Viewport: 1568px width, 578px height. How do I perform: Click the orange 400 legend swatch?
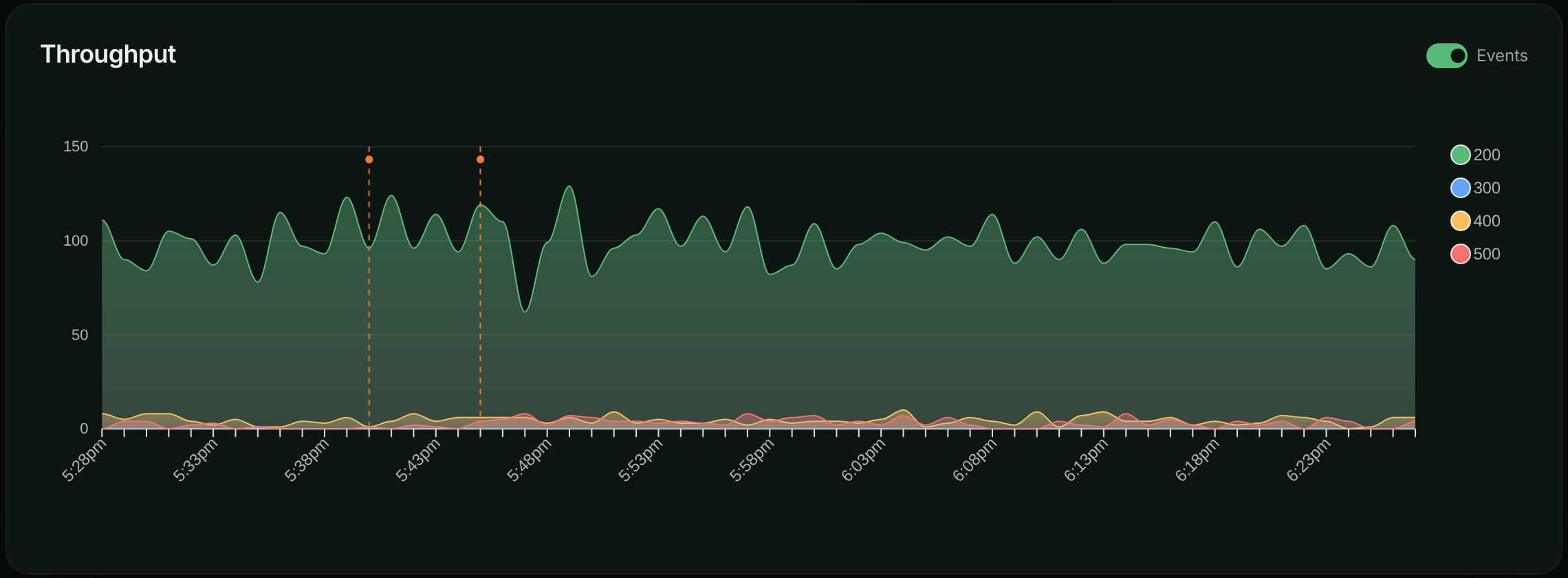point(1460,221)
